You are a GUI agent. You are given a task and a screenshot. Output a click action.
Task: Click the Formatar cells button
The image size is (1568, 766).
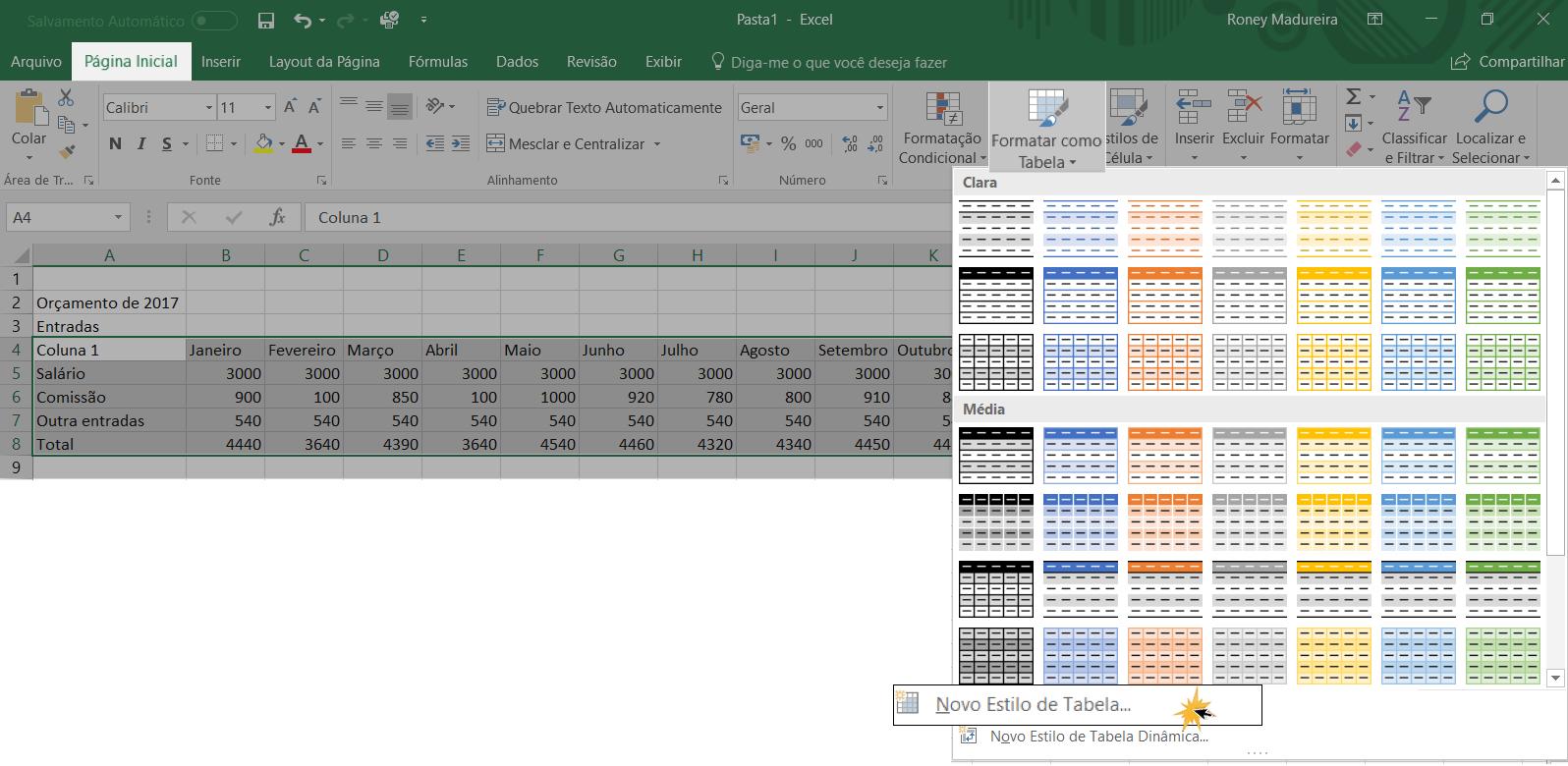(x=1299, y=126)
